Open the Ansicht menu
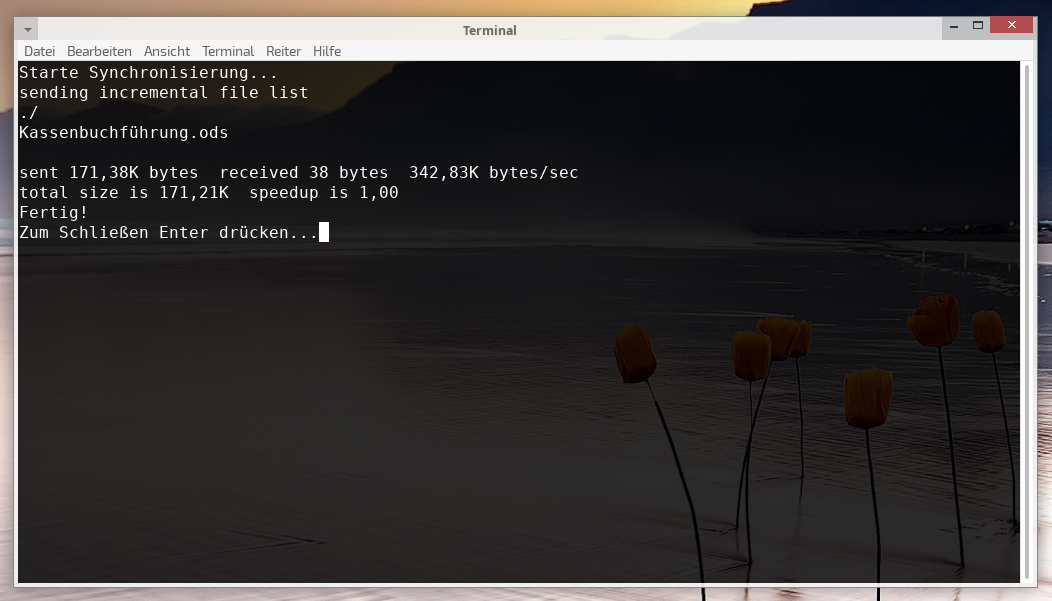This screenshot has height=601, width=1052. tap(166, 52)
